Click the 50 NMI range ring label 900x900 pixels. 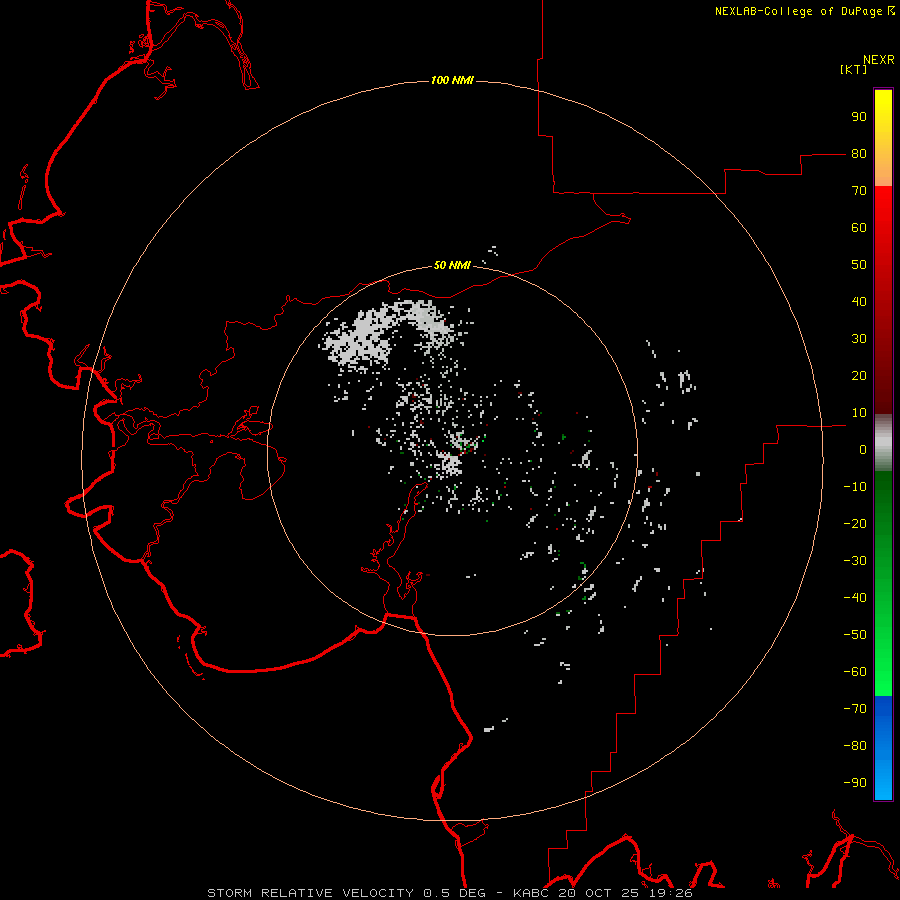452,265
